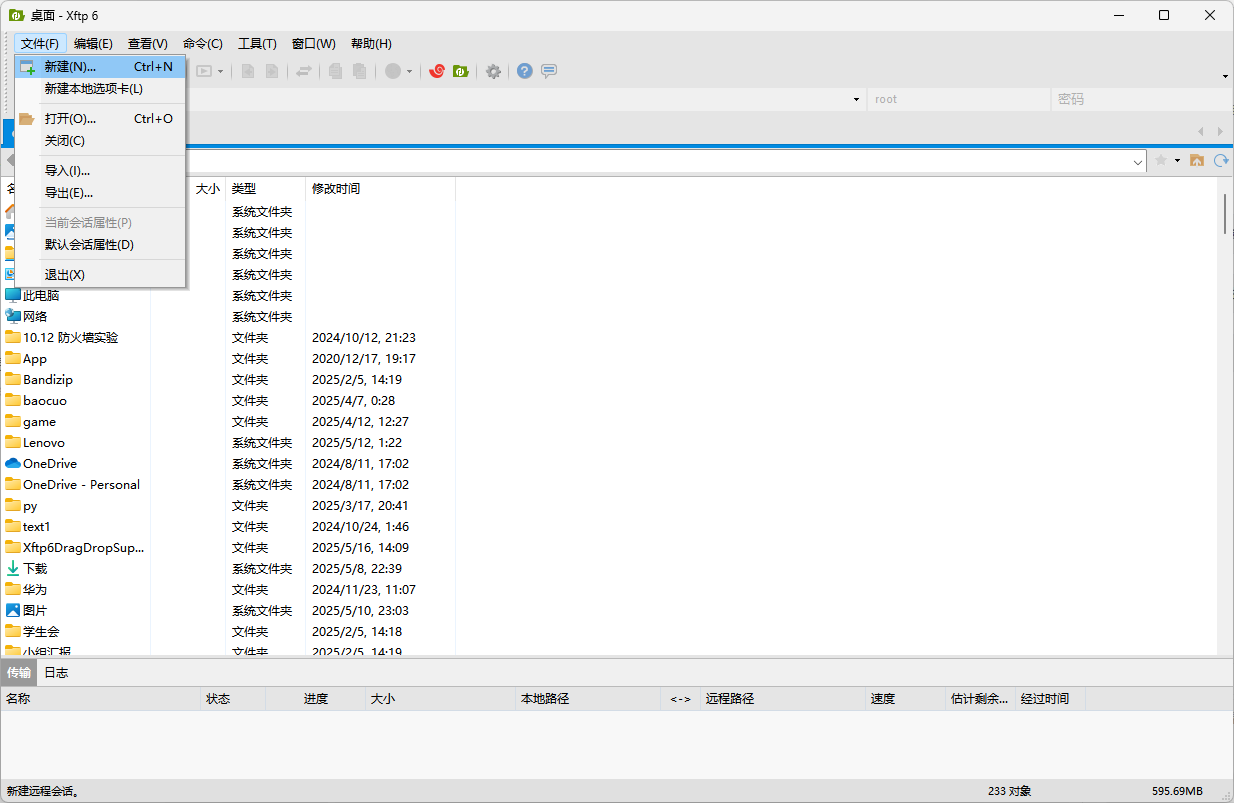Sort files by 修改时间 column header
The height and width of the screenshot is (803, 1234).
(x=380, y=188)
